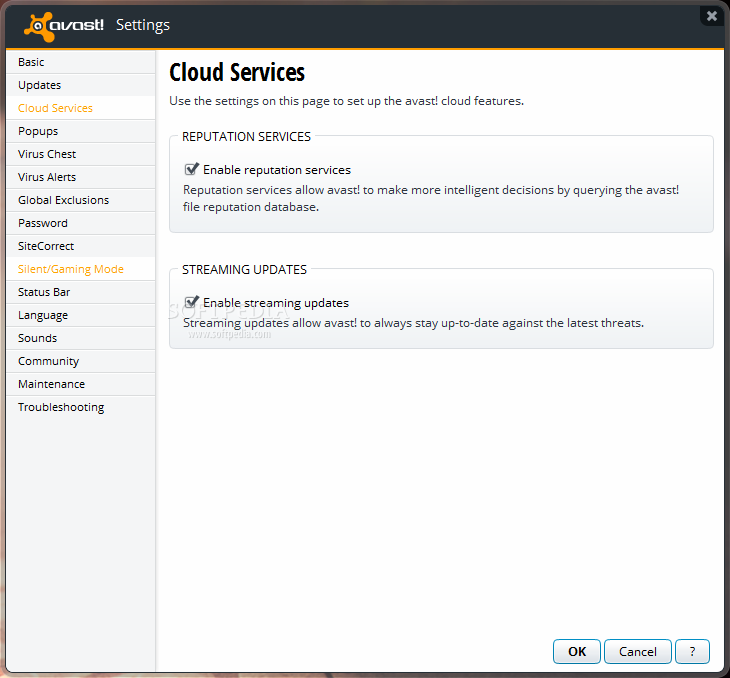Select Community section
Image resolution: width=730 pixels, height=678 pixels.
(81, 361)
